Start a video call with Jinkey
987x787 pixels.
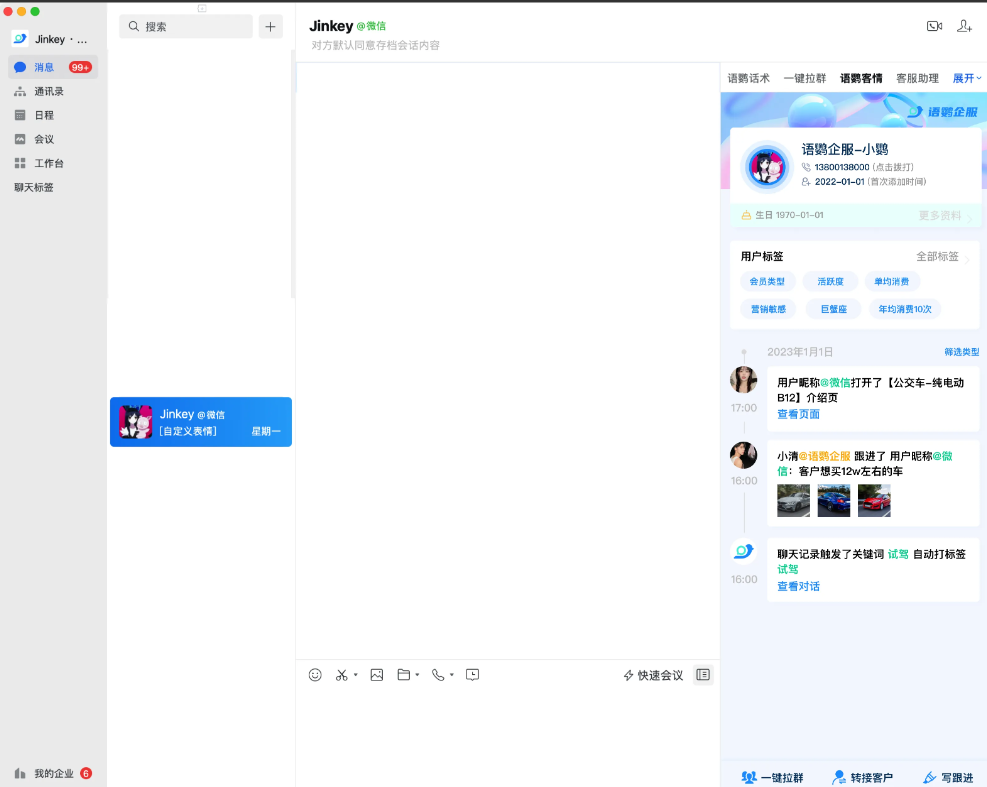click(934, 26)
